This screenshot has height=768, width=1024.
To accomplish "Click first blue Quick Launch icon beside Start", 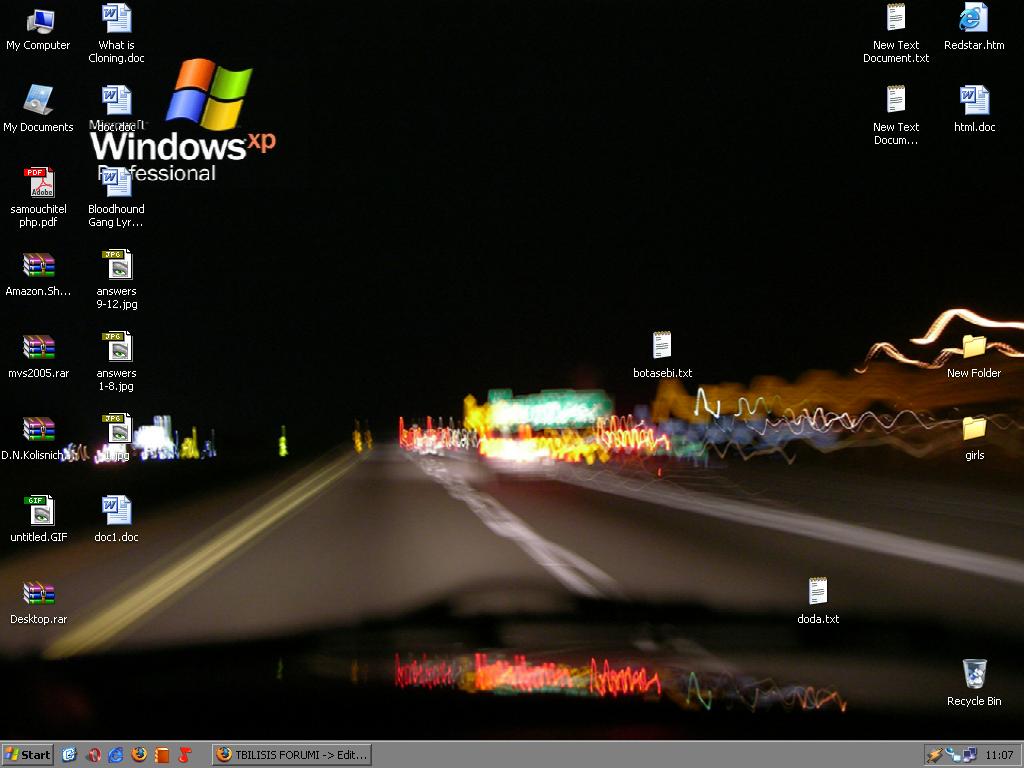I will [69, 755].
